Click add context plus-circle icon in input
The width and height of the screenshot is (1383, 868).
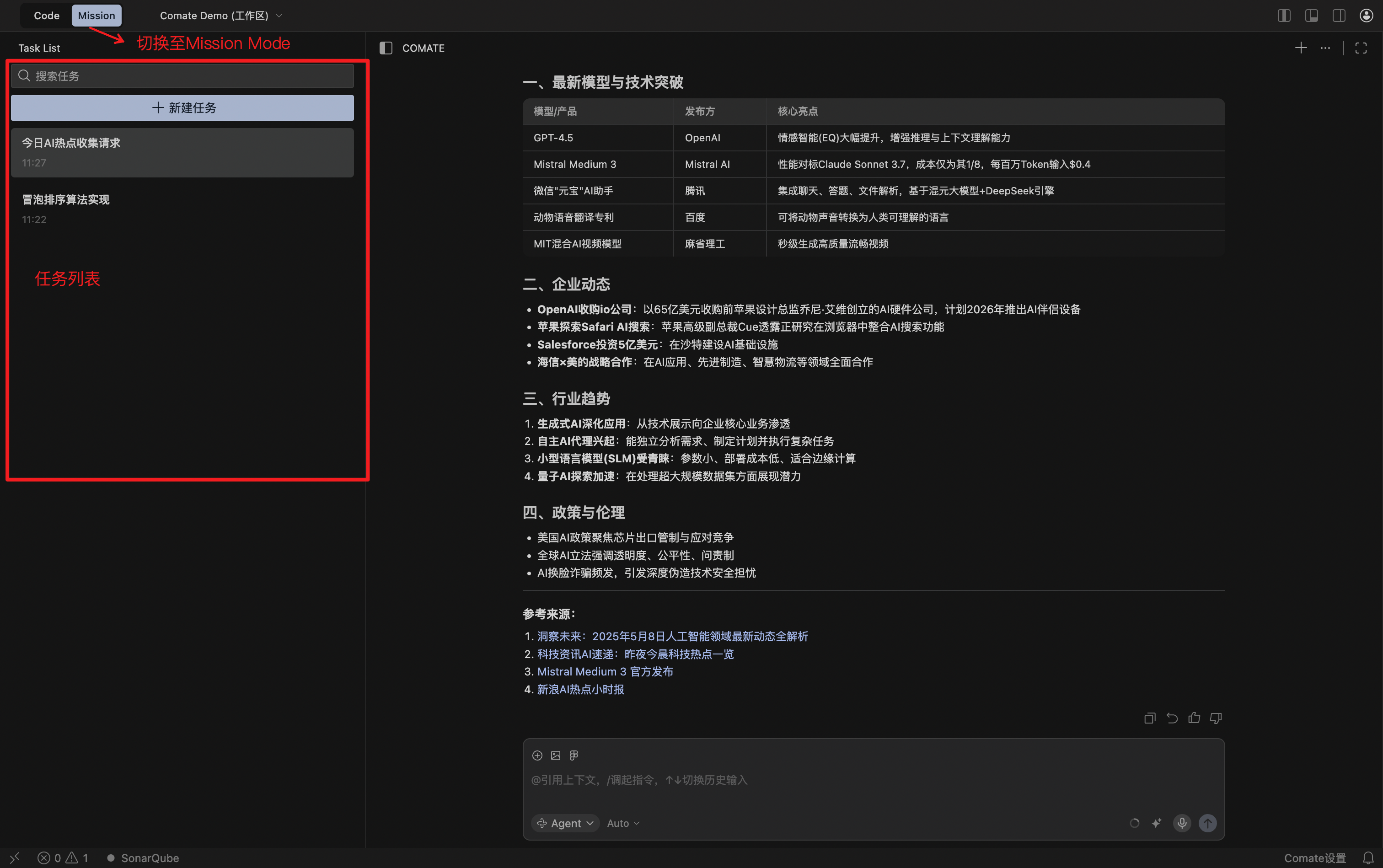point(537,755)
